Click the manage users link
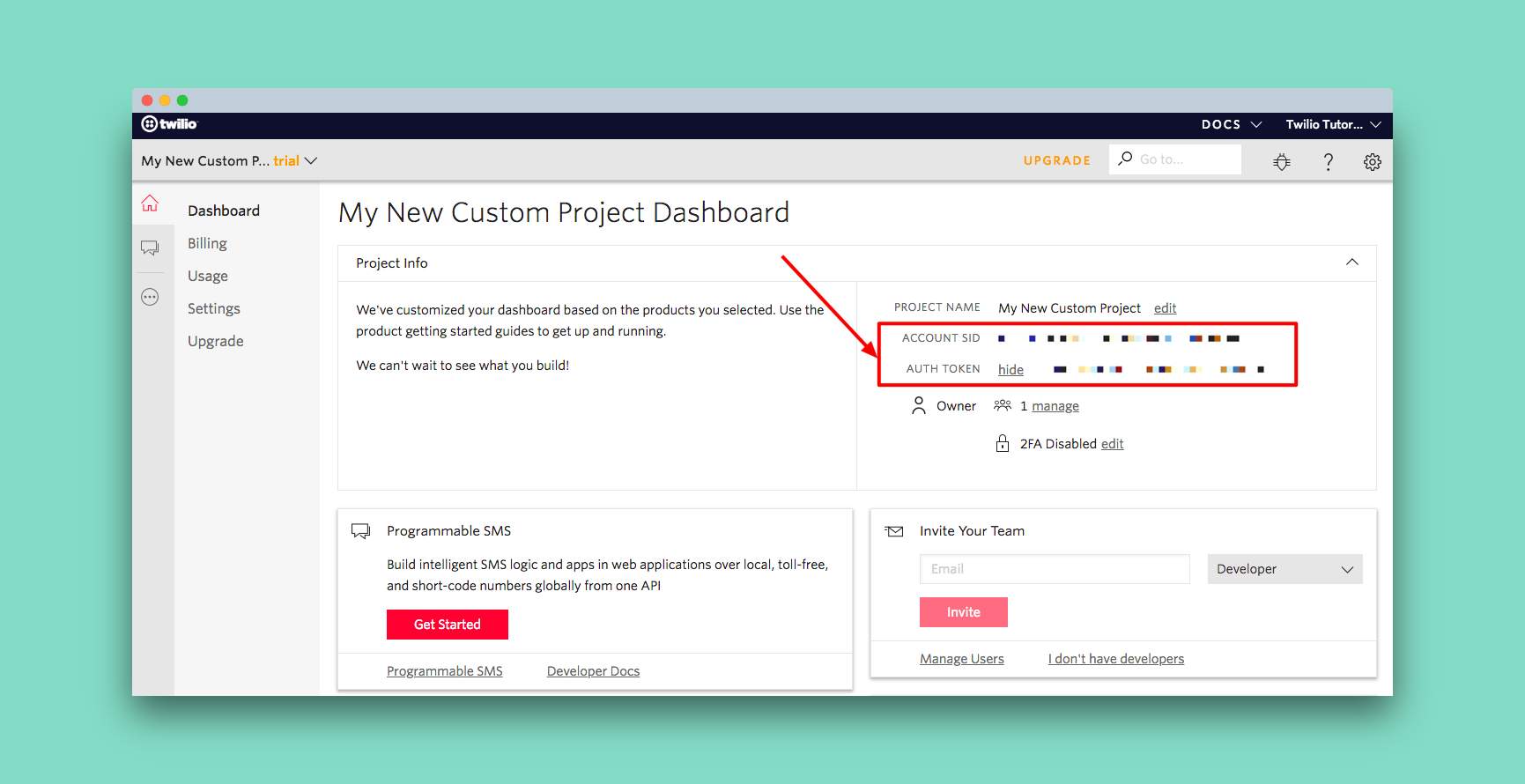 (x=1055, y=405)
